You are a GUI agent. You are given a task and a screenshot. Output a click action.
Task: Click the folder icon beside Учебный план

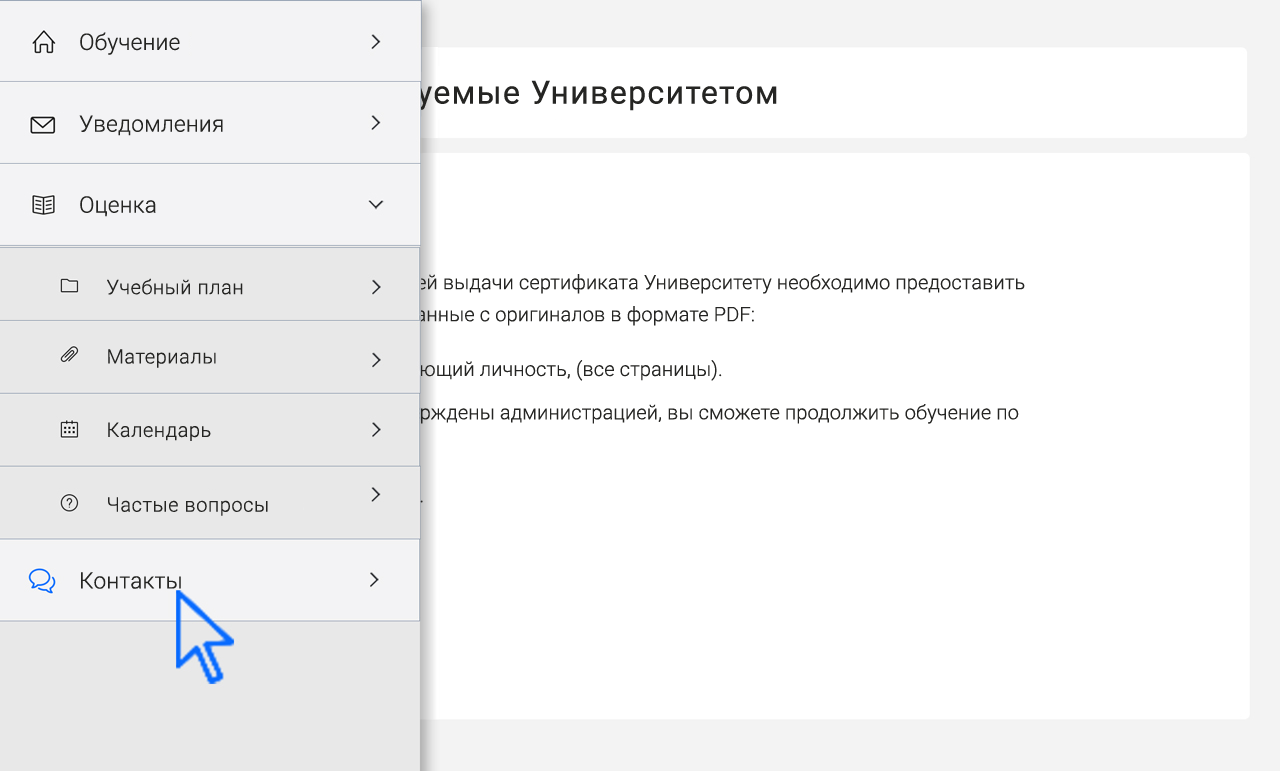click(x=69, y=286)
